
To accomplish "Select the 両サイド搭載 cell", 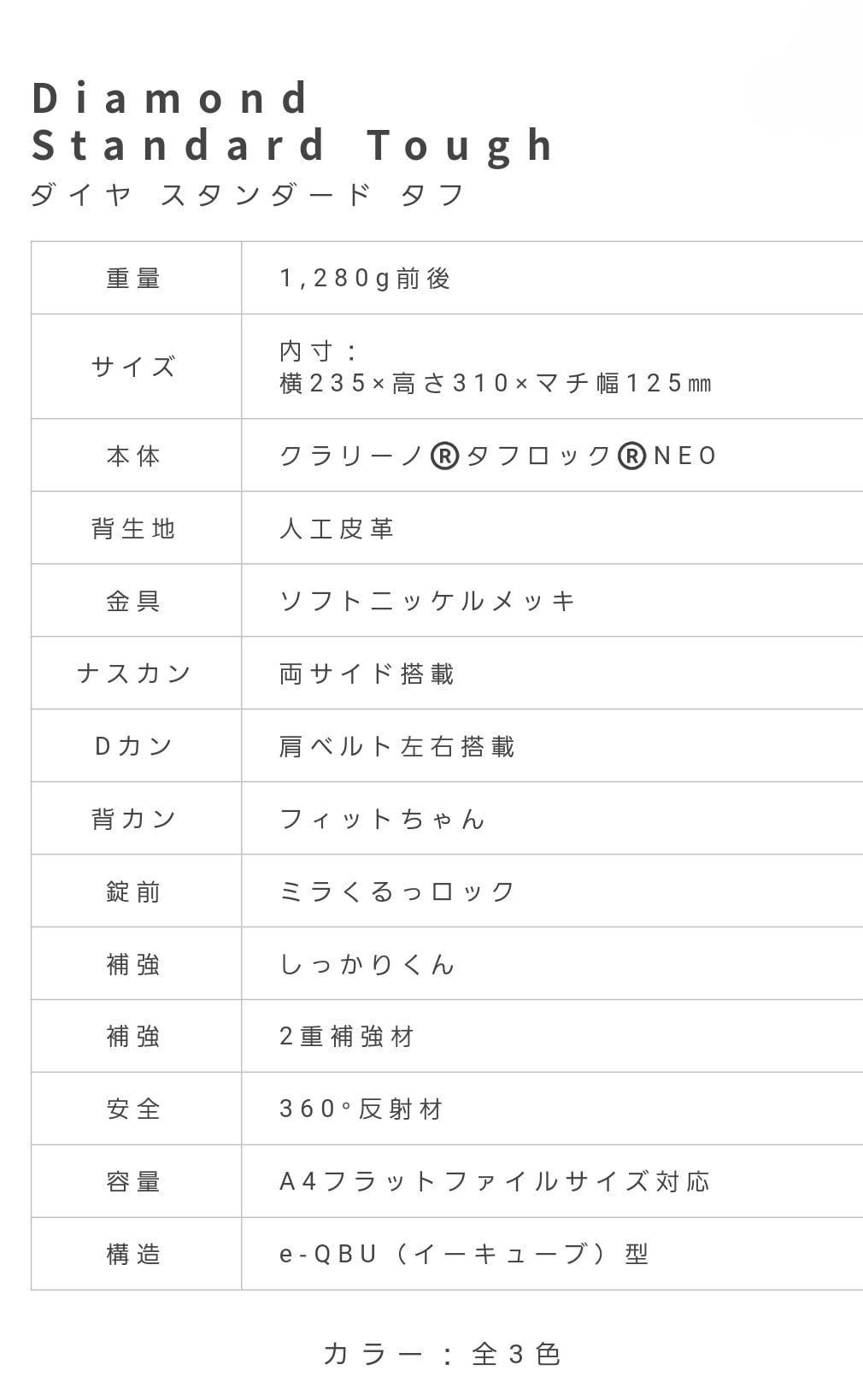I will point(367,674).
